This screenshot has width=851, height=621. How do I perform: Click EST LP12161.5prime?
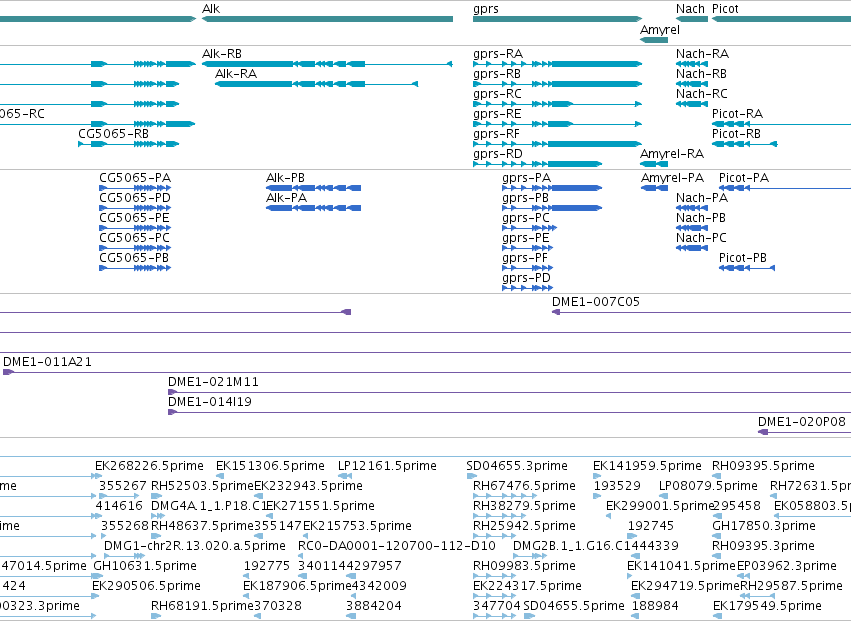pos(388,466)
